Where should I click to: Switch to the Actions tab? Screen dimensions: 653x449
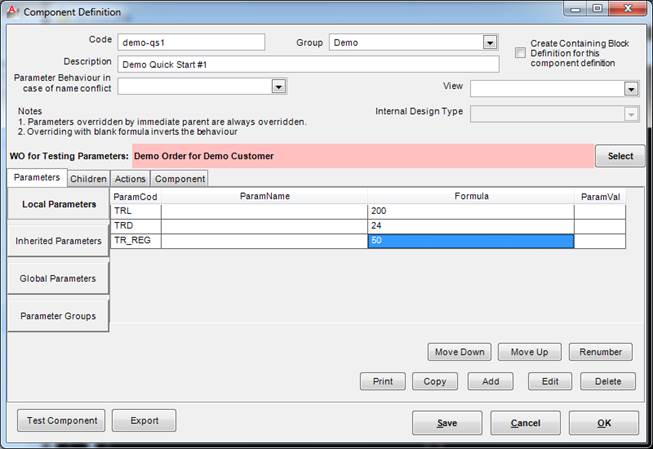click(x=130, y=179)
